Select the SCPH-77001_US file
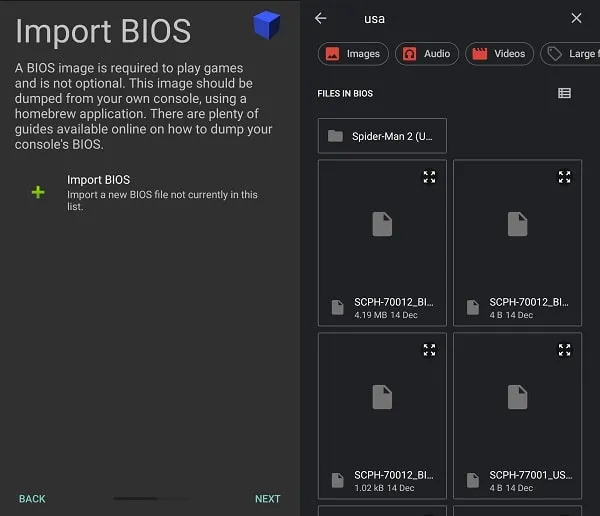The width and height of the screenshot is (600, 516). (x=517, y=416)
